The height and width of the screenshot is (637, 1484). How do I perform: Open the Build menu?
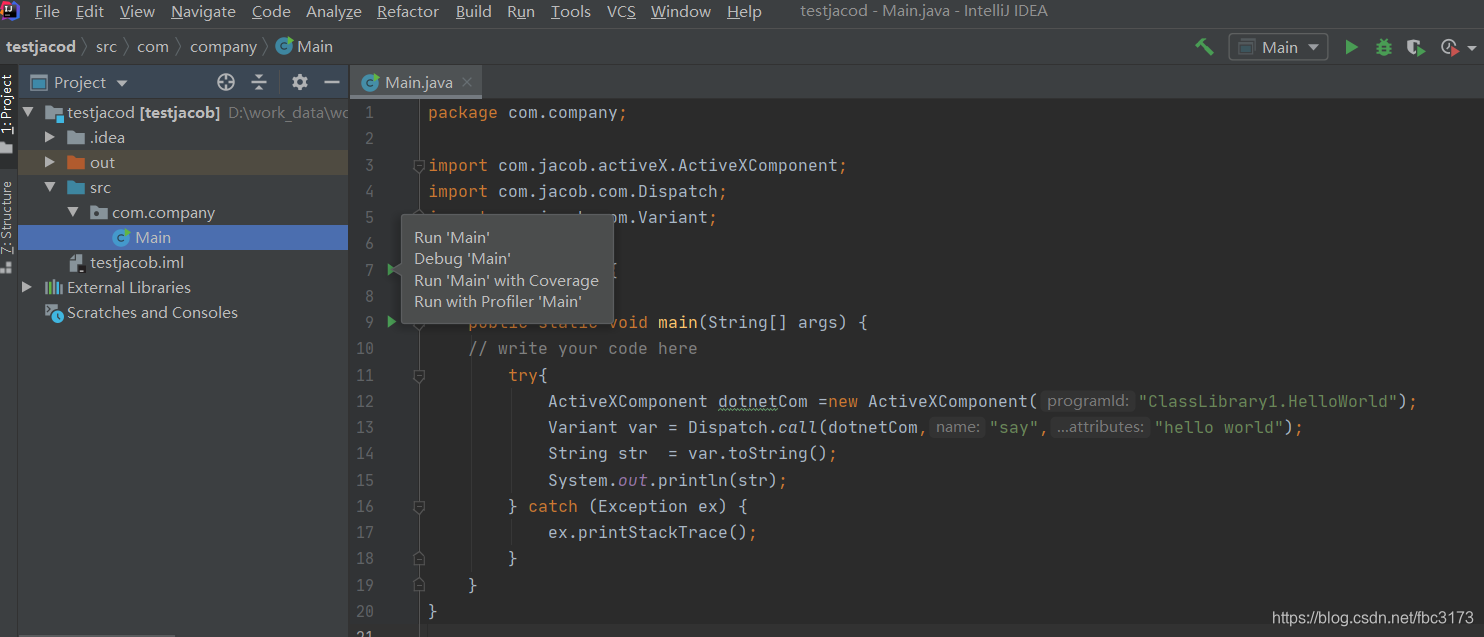pyautogui.click(x=473, y=12)
